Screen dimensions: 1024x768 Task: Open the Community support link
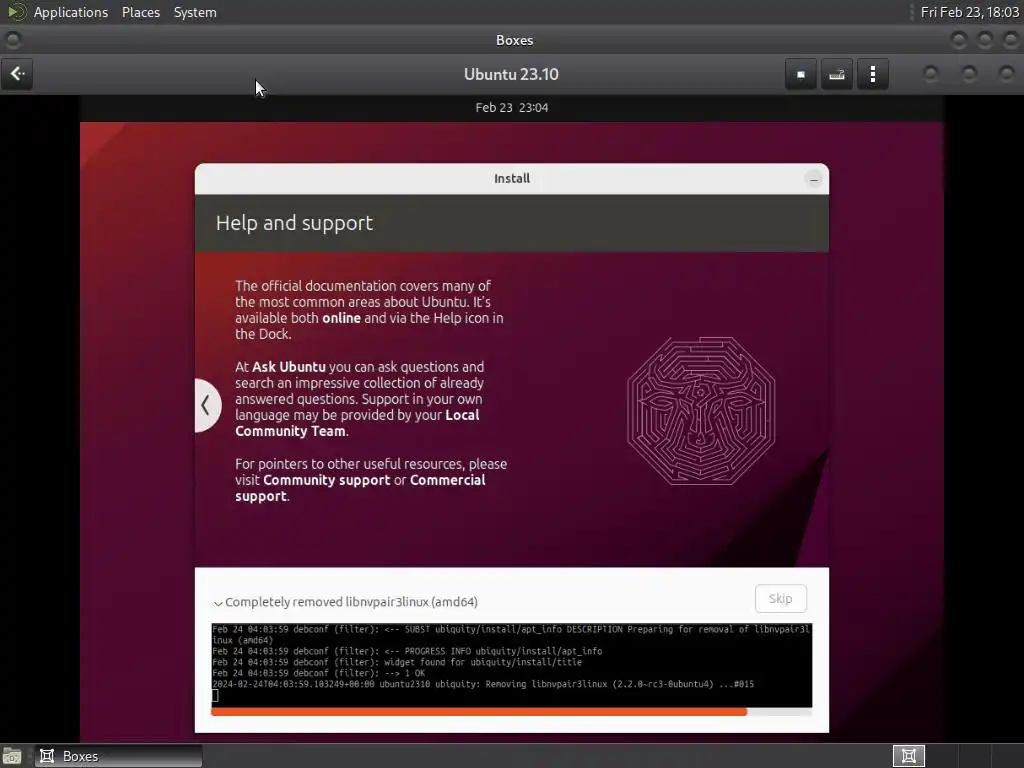(327, 480)
